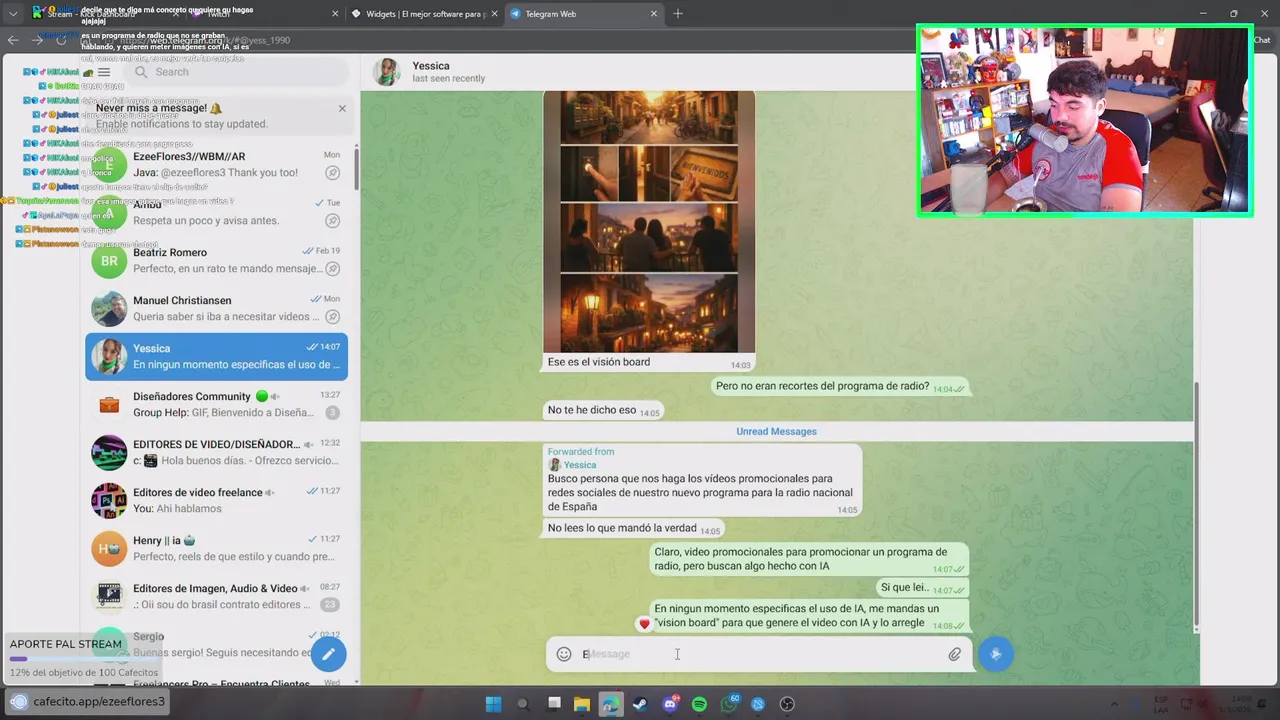The height and width of the screenshot is (720, 1280).
Task: Open Task View from the taskbar
Action: [553, 704]
